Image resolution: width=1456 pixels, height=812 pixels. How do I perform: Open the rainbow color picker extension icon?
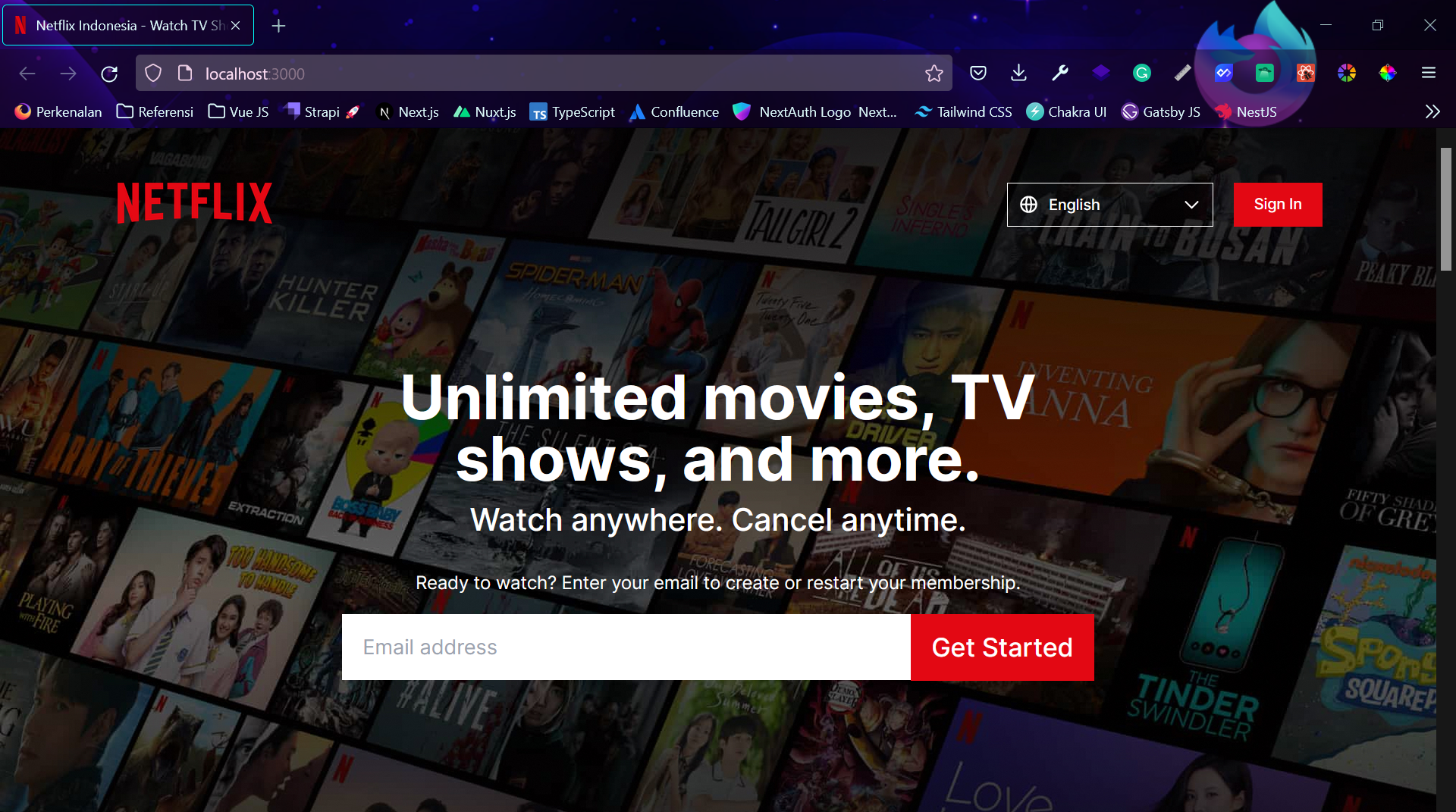point(1387,73)
